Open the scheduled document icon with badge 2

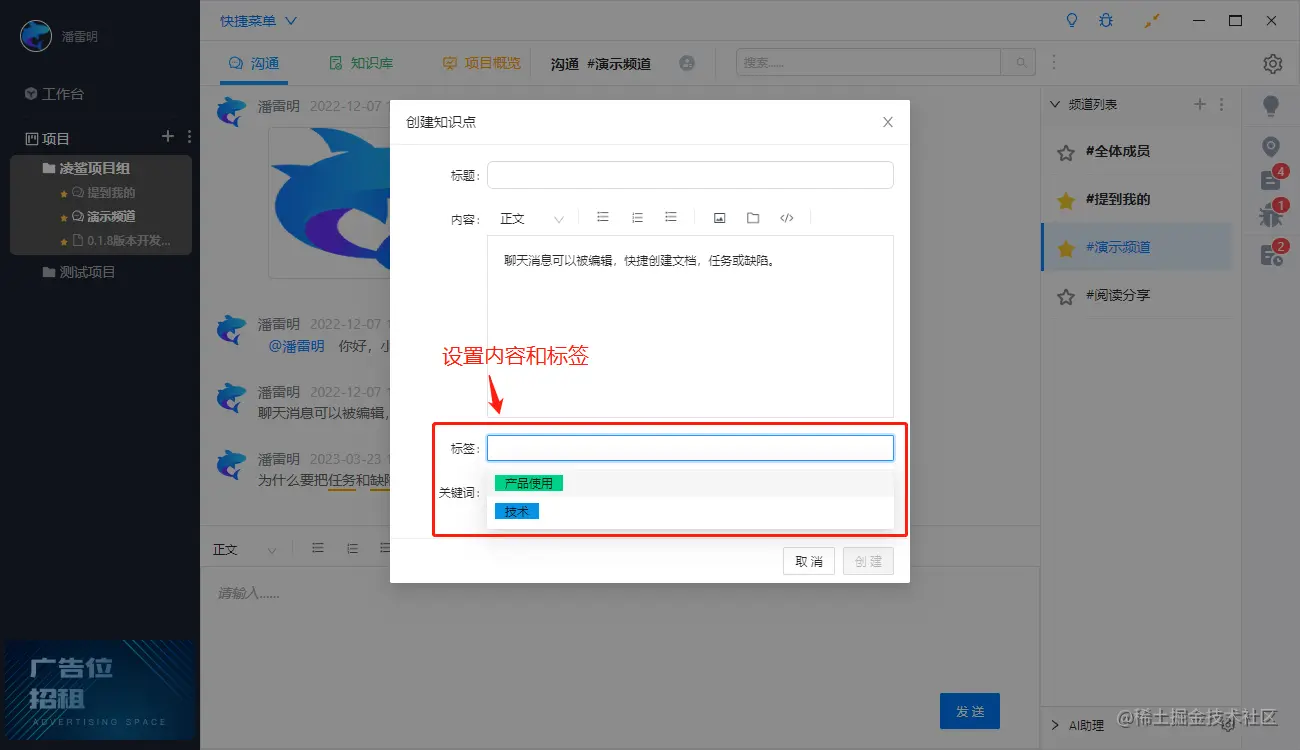point(1271,254)
